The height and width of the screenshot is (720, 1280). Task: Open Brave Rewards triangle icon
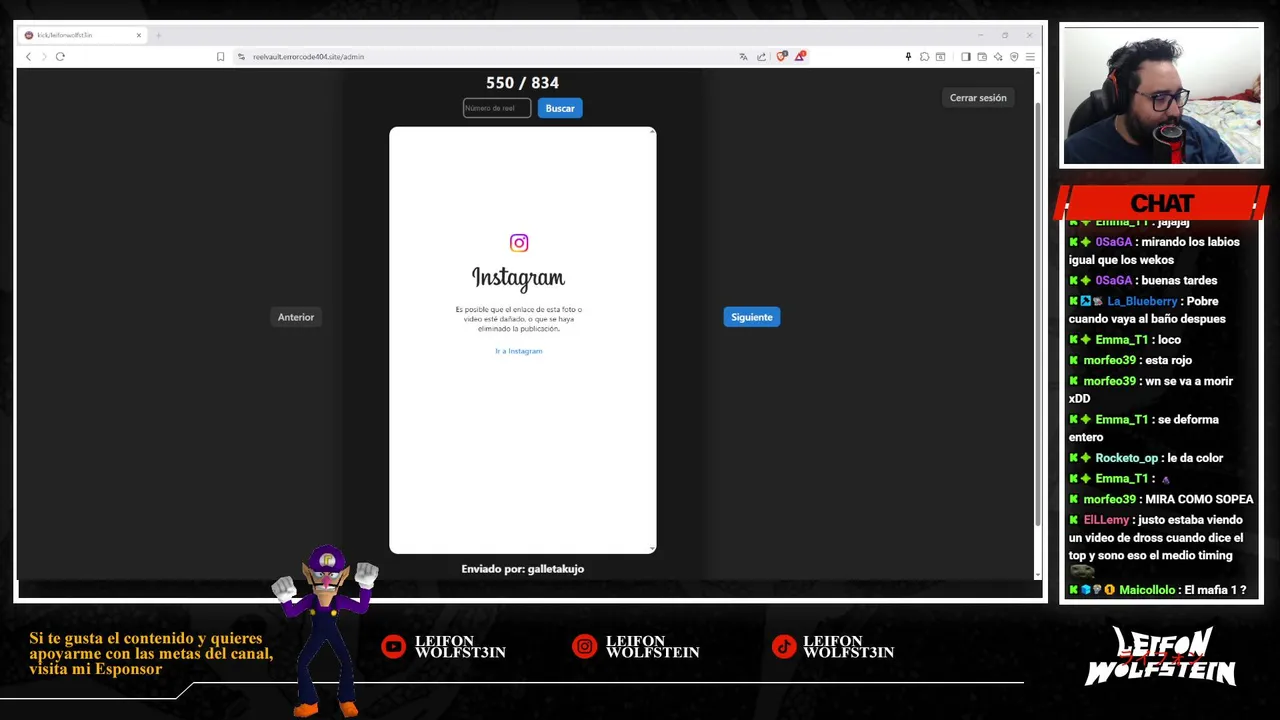(x=800, y=56)
